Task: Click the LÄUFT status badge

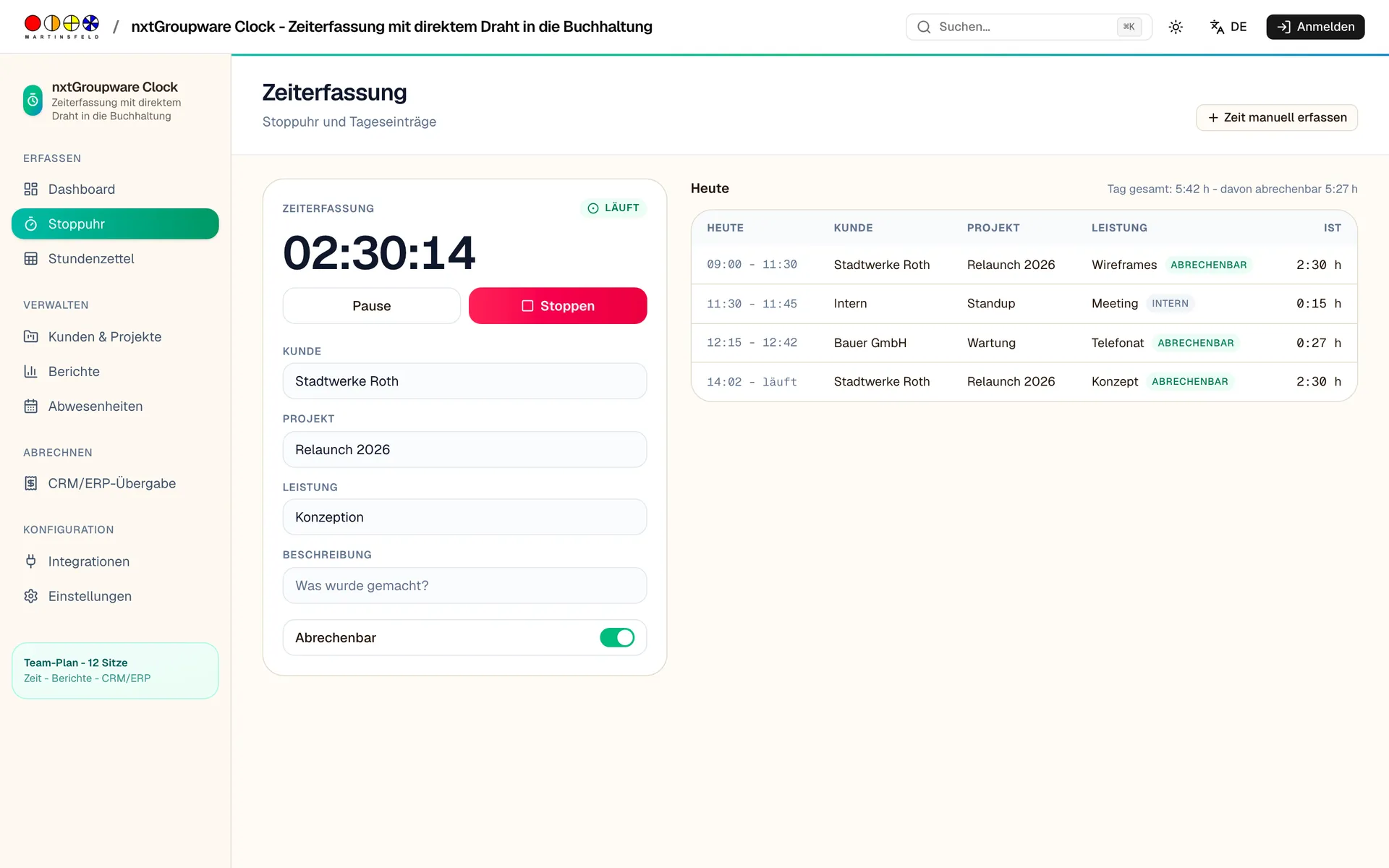Action: [x=613, y=208]
